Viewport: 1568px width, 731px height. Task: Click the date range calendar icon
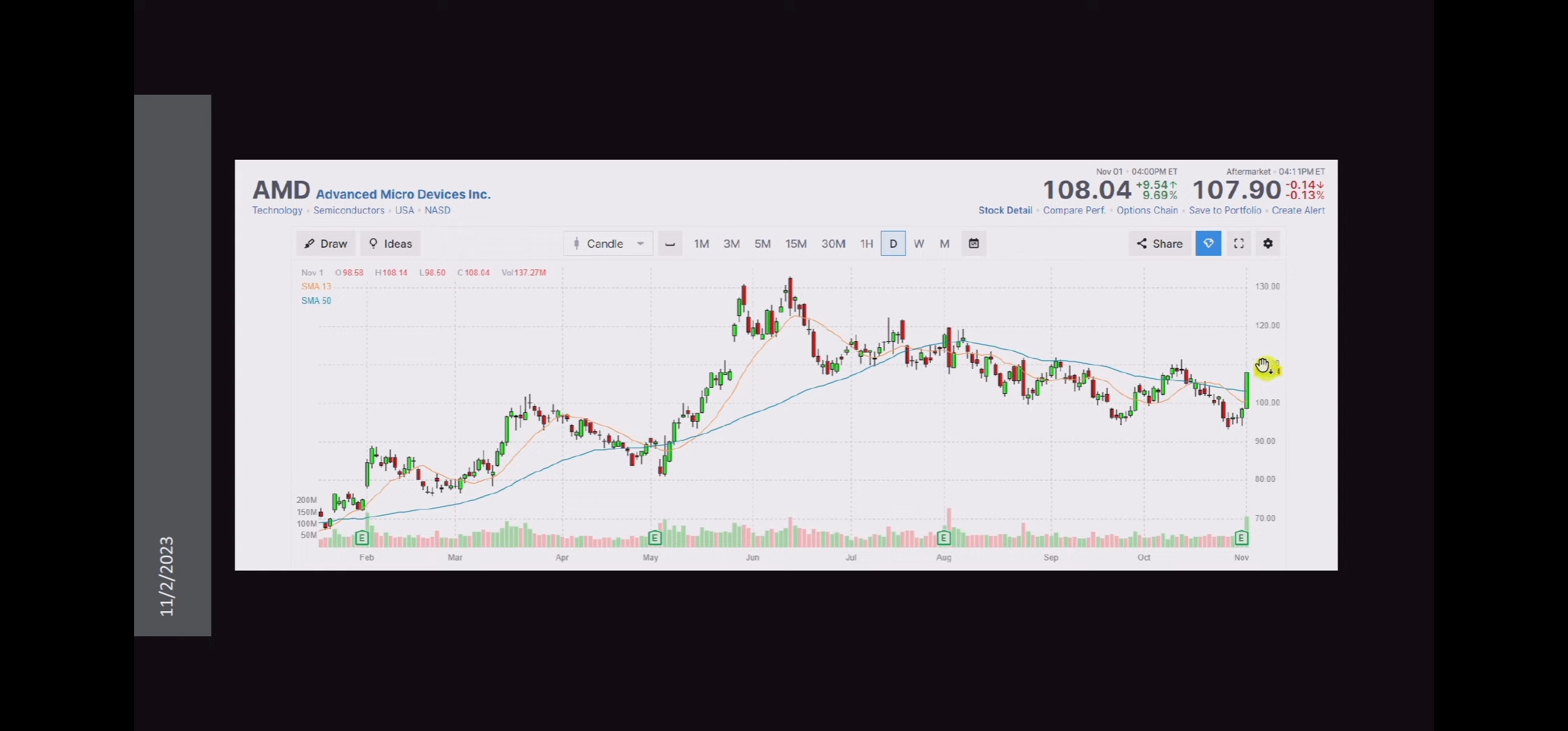[x=974, y=244]
